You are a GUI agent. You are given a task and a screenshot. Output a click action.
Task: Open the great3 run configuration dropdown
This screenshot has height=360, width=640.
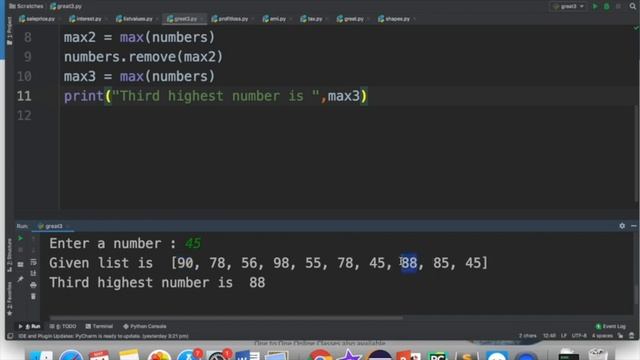coord(568,6)
